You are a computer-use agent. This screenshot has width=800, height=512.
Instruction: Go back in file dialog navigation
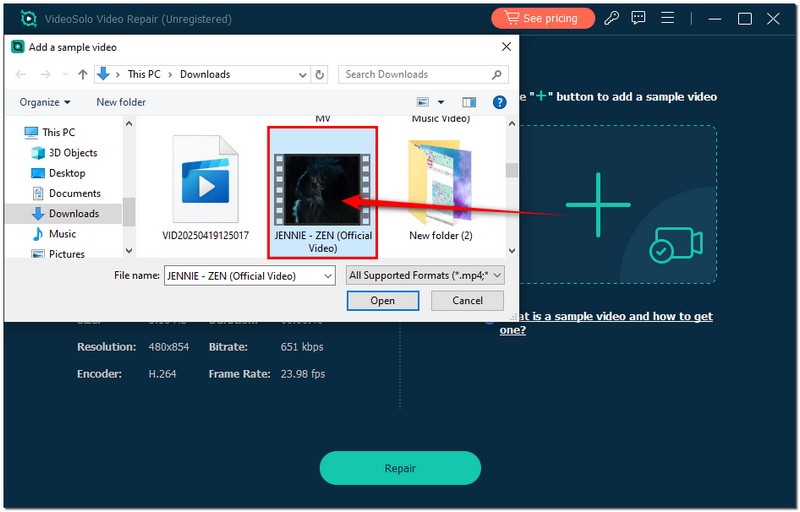pos(20,74)
